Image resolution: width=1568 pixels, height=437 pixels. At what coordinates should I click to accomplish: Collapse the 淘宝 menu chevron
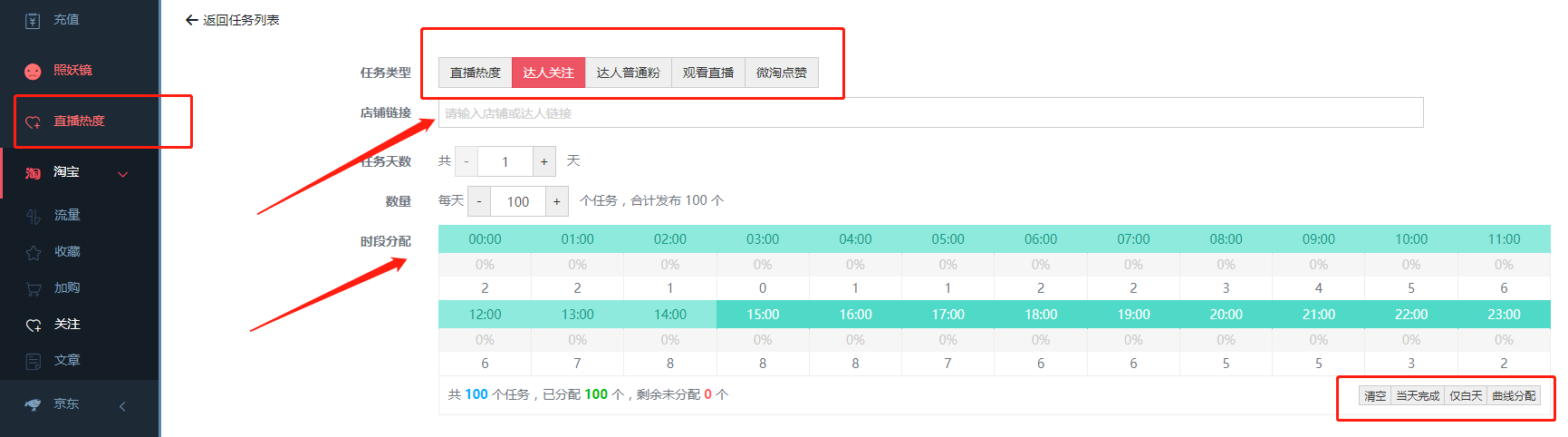pos(123,173)
